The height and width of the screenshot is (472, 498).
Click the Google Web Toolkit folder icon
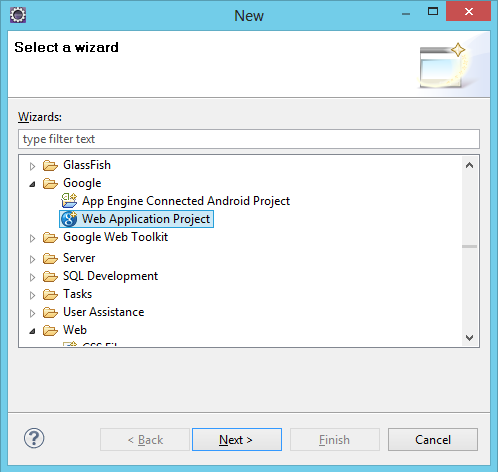[x=50, y=237]
